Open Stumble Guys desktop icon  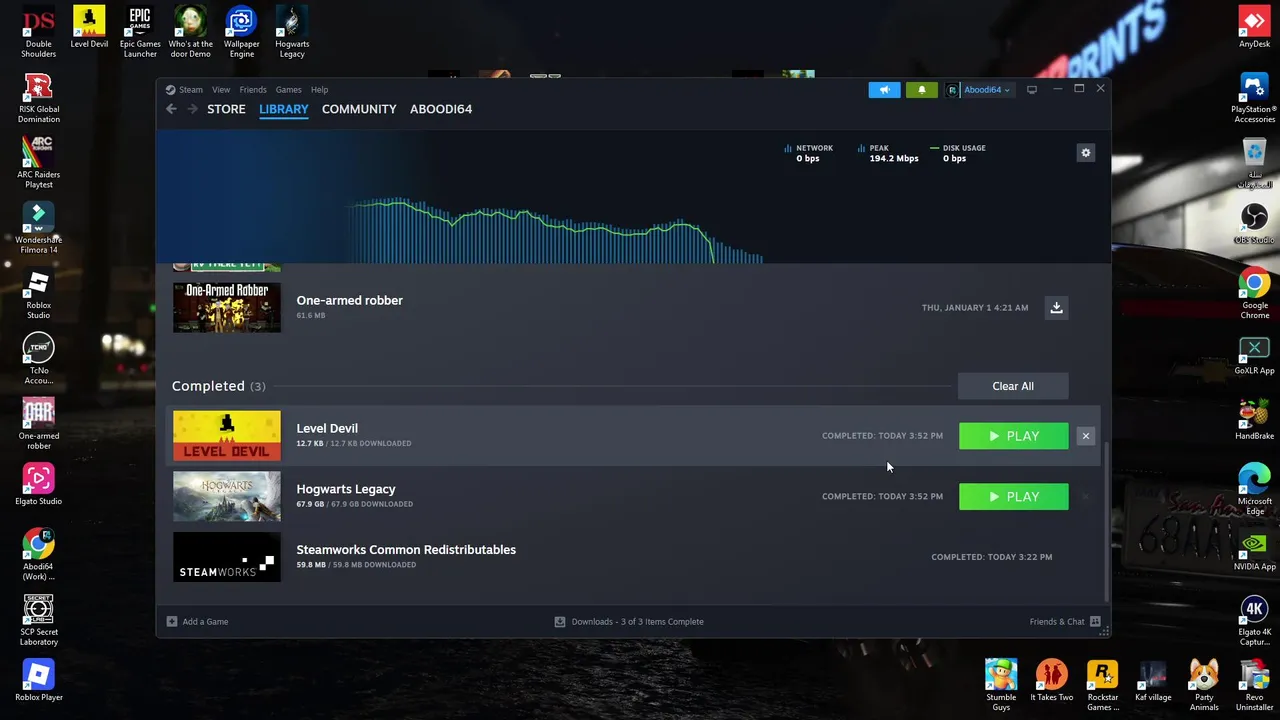point(1001,685)
